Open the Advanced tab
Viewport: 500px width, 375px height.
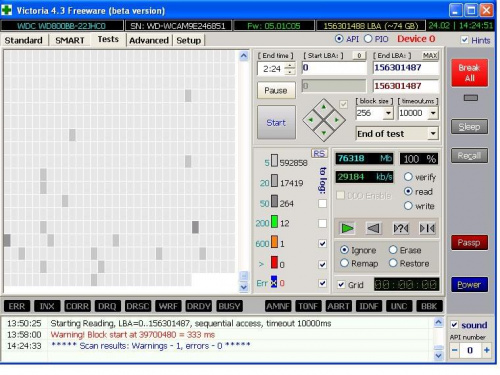(x=149, y=40)
